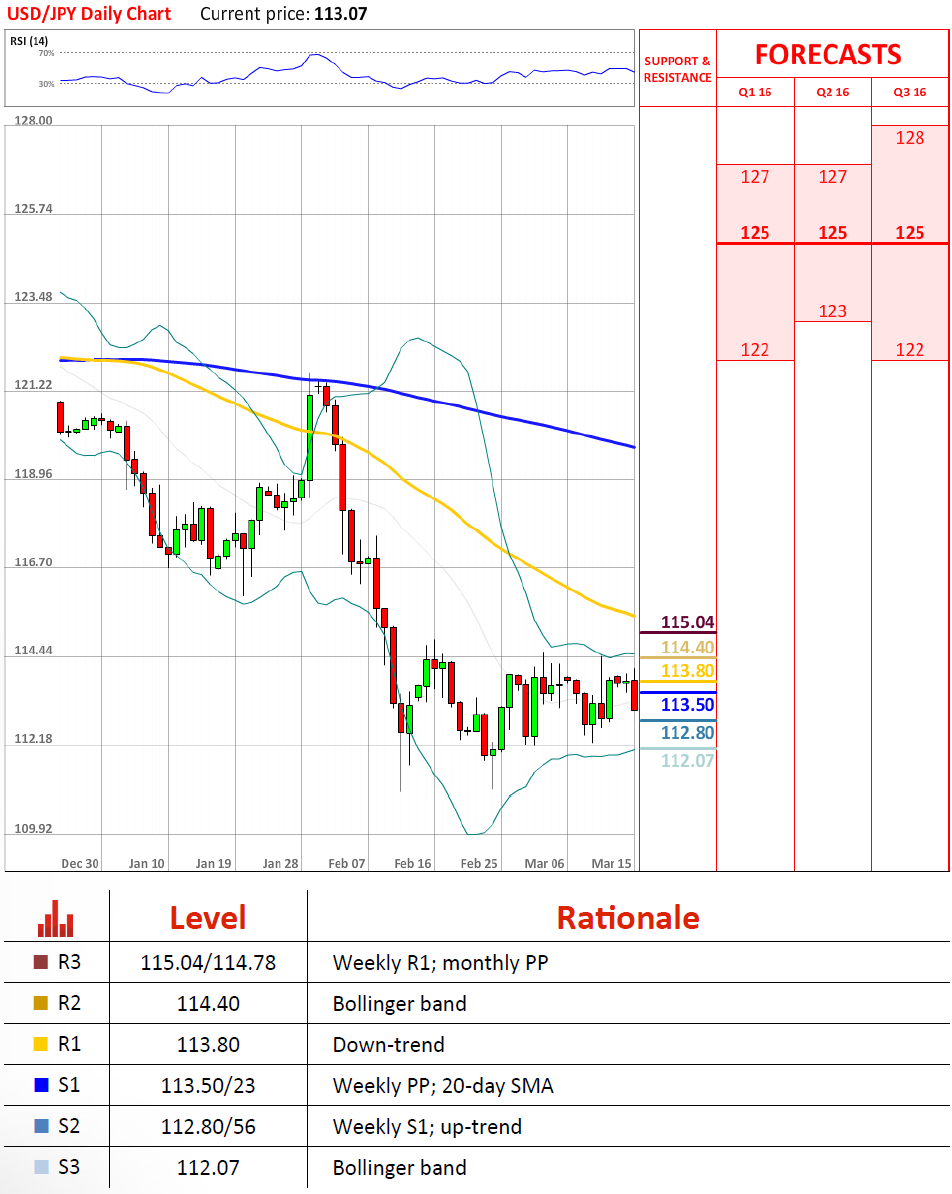The image size is (952, 1194).
Task: Click the 128.00 price axis label
Action: pos(34,120)
